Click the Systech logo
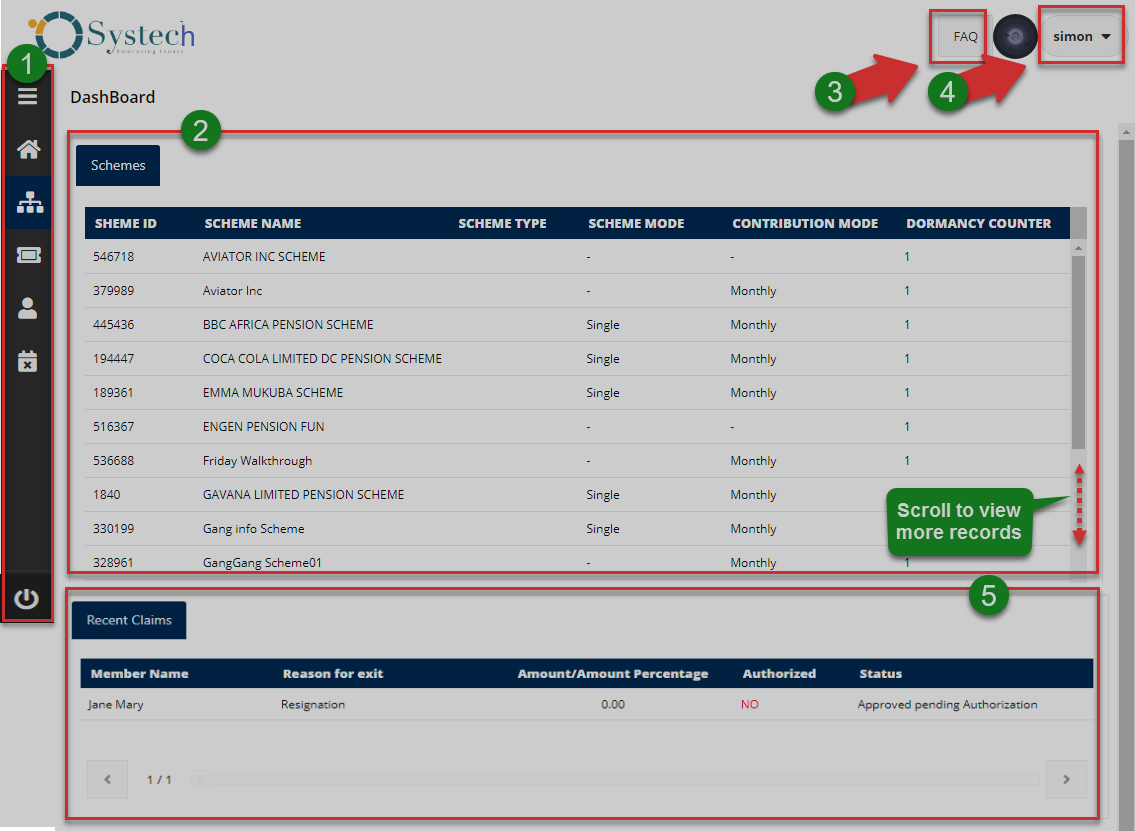1135x831 pixels. (x=113, y=35)
